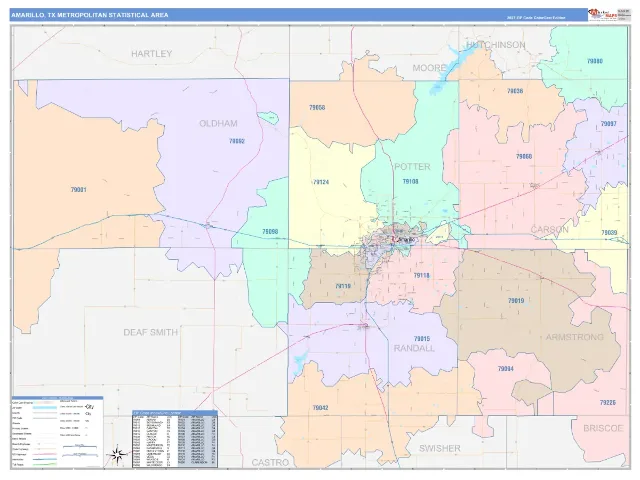
Task: Click the Amarillo Metropolitan Statistical Area title
Action: click(89, 15)
